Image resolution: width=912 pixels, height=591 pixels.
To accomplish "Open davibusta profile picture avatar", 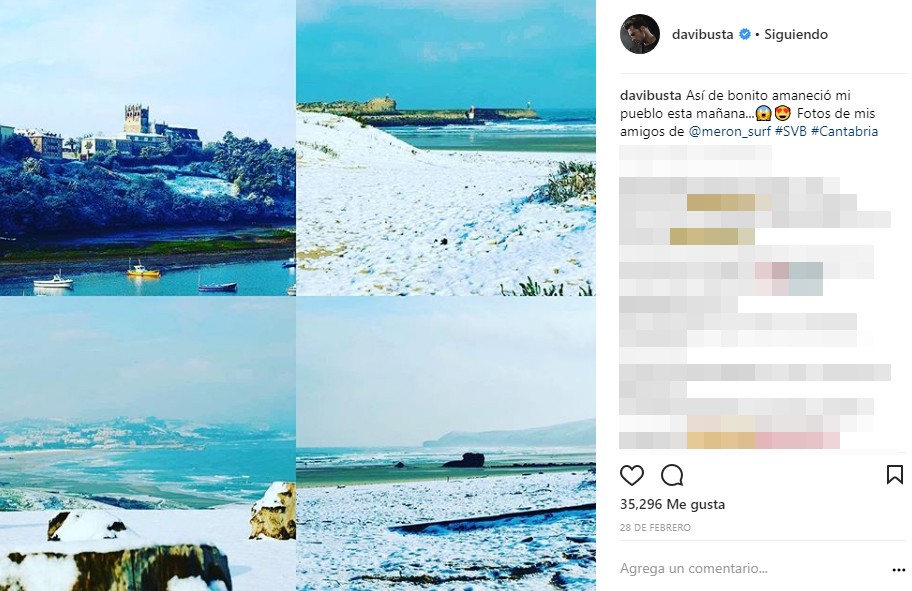I will pos(640,34).
